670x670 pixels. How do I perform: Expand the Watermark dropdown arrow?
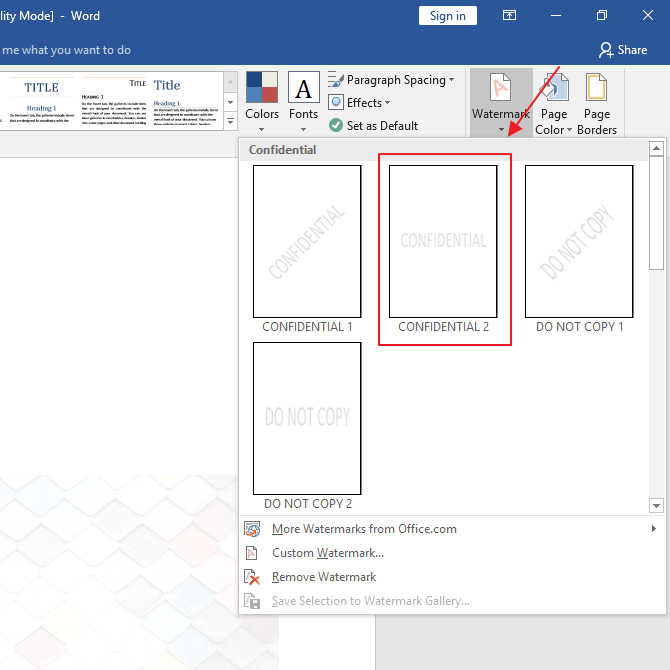(x=501, y=129)
